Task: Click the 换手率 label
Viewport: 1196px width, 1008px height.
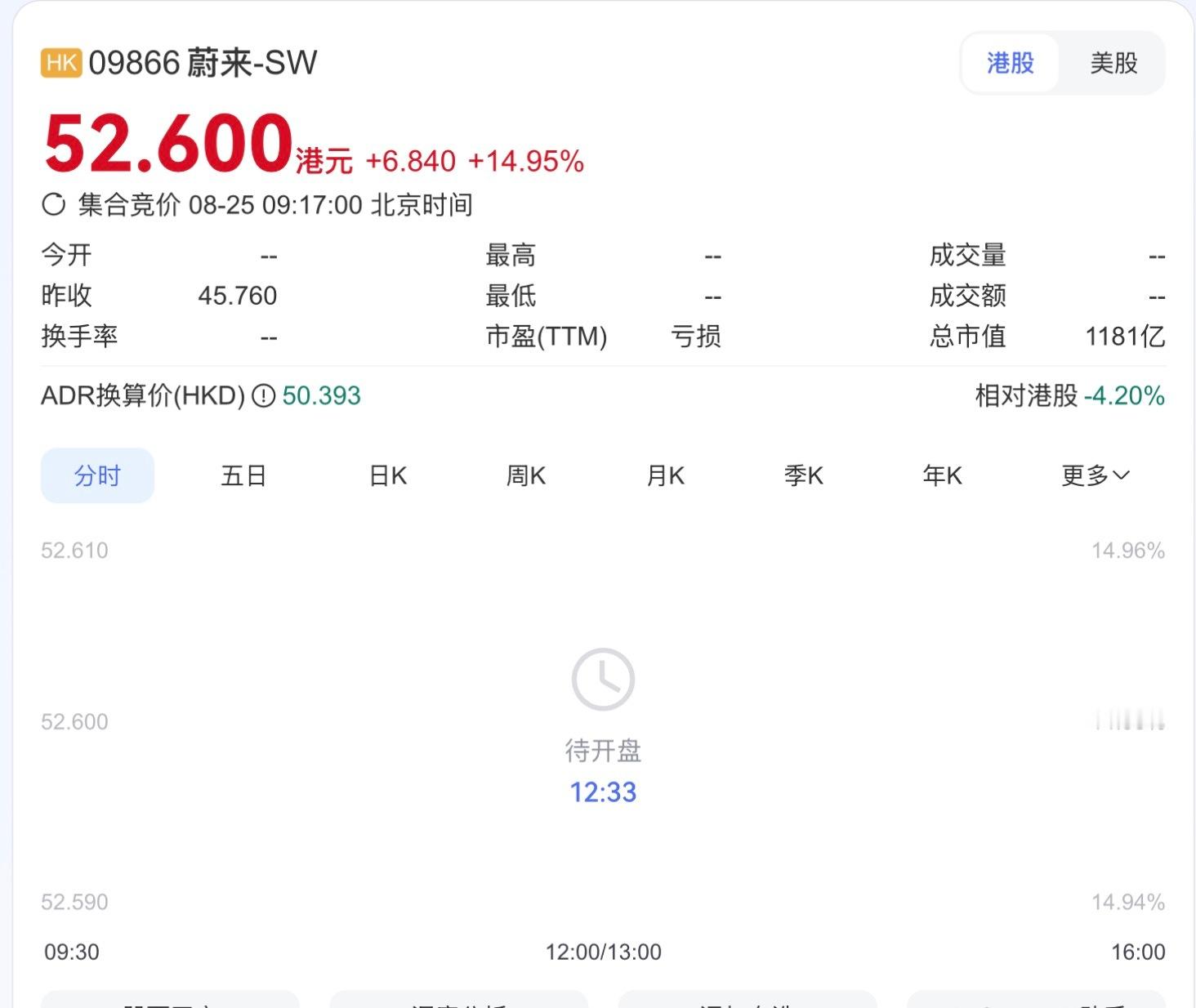Action: click(x=79, y=337)
